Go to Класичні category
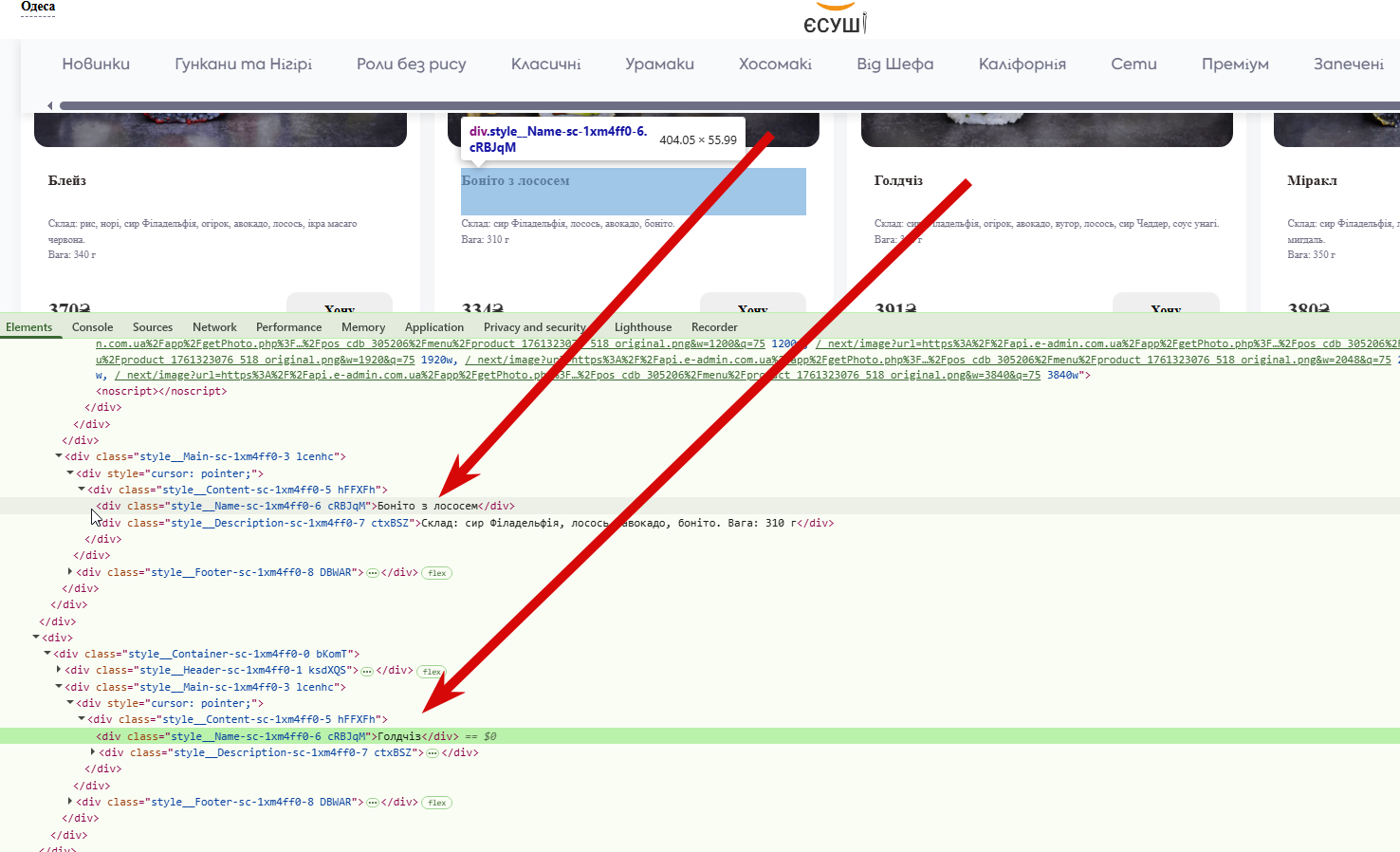Viewport: 1400px width, 852px height. (x=545, y=64)
